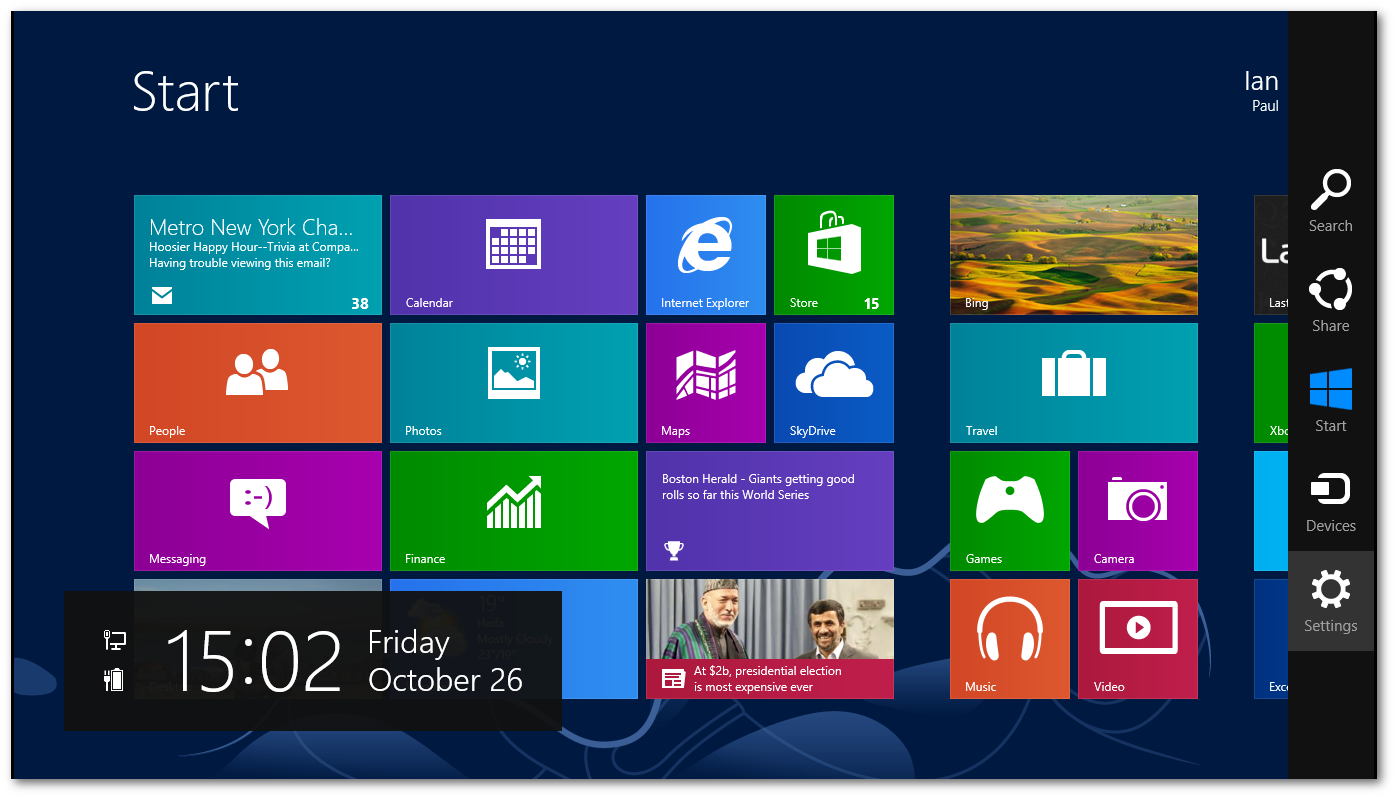Image resolution: width=1396 pixels, height=798 pixels.
Task: Open the Finance tile
Action: click(514, 511)
